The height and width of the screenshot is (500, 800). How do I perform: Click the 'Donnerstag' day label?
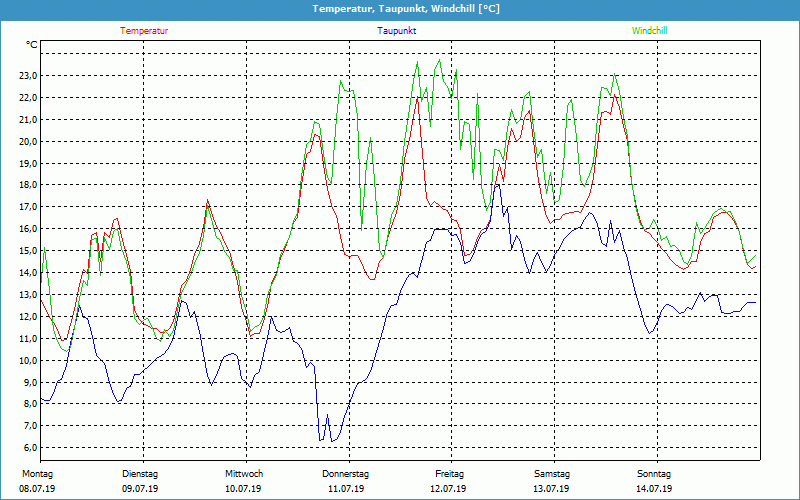click(x=345, y=474)
